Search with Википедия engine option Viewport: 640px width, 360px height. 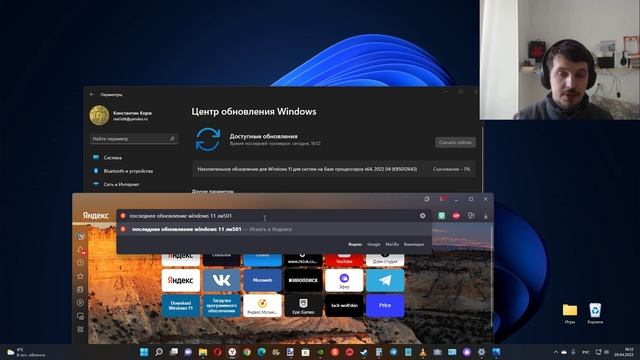[x=414, y=244]
